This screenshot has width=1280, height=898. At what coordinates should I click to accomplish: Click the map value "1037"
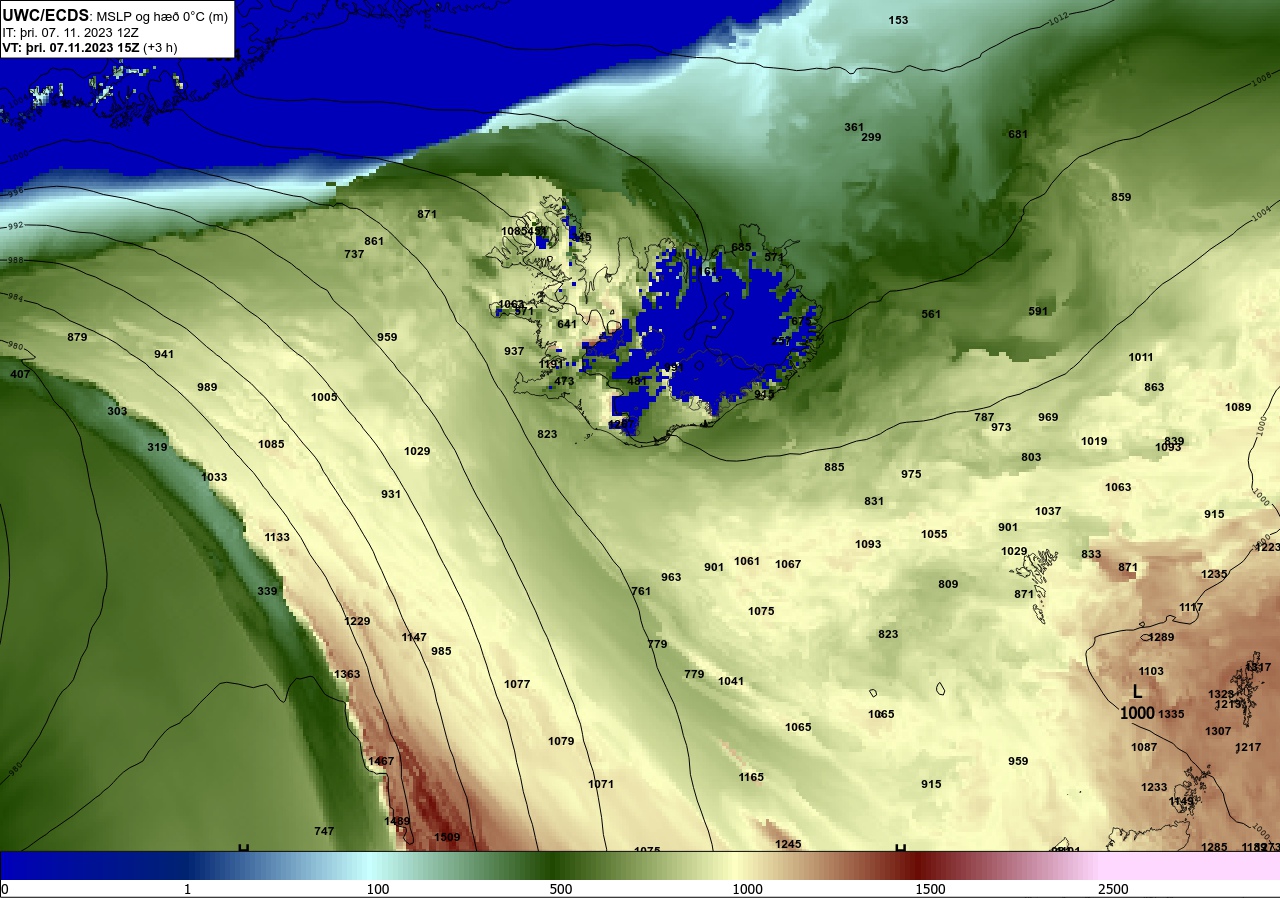(x=1048, y=511)
